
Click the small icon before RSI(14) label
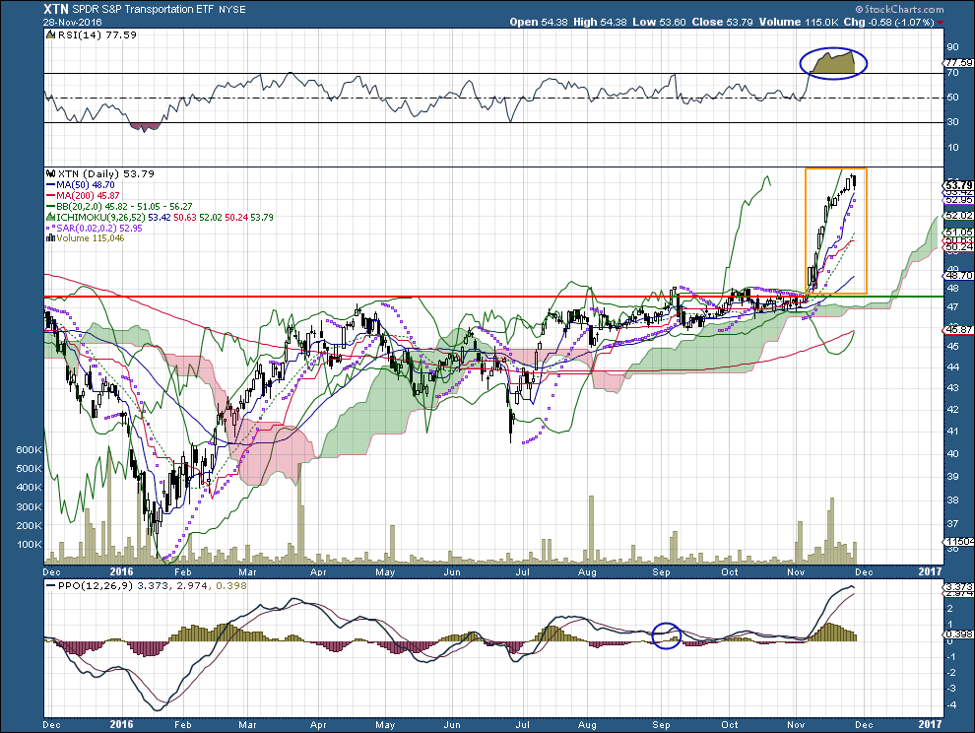[51, 35]
